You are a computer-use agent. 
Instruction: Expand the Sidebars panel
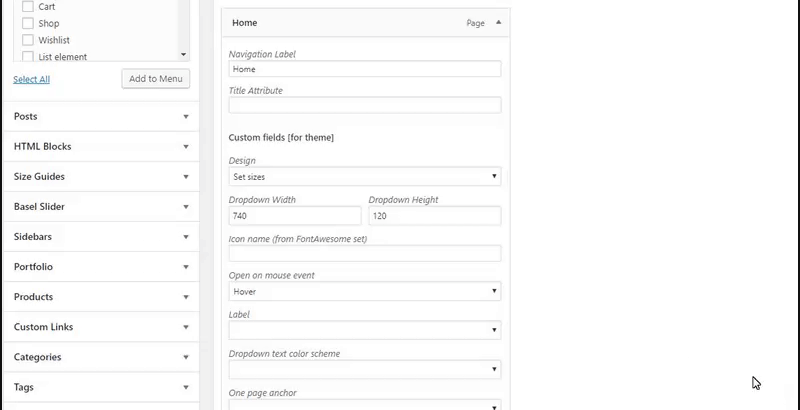point(100,236)
